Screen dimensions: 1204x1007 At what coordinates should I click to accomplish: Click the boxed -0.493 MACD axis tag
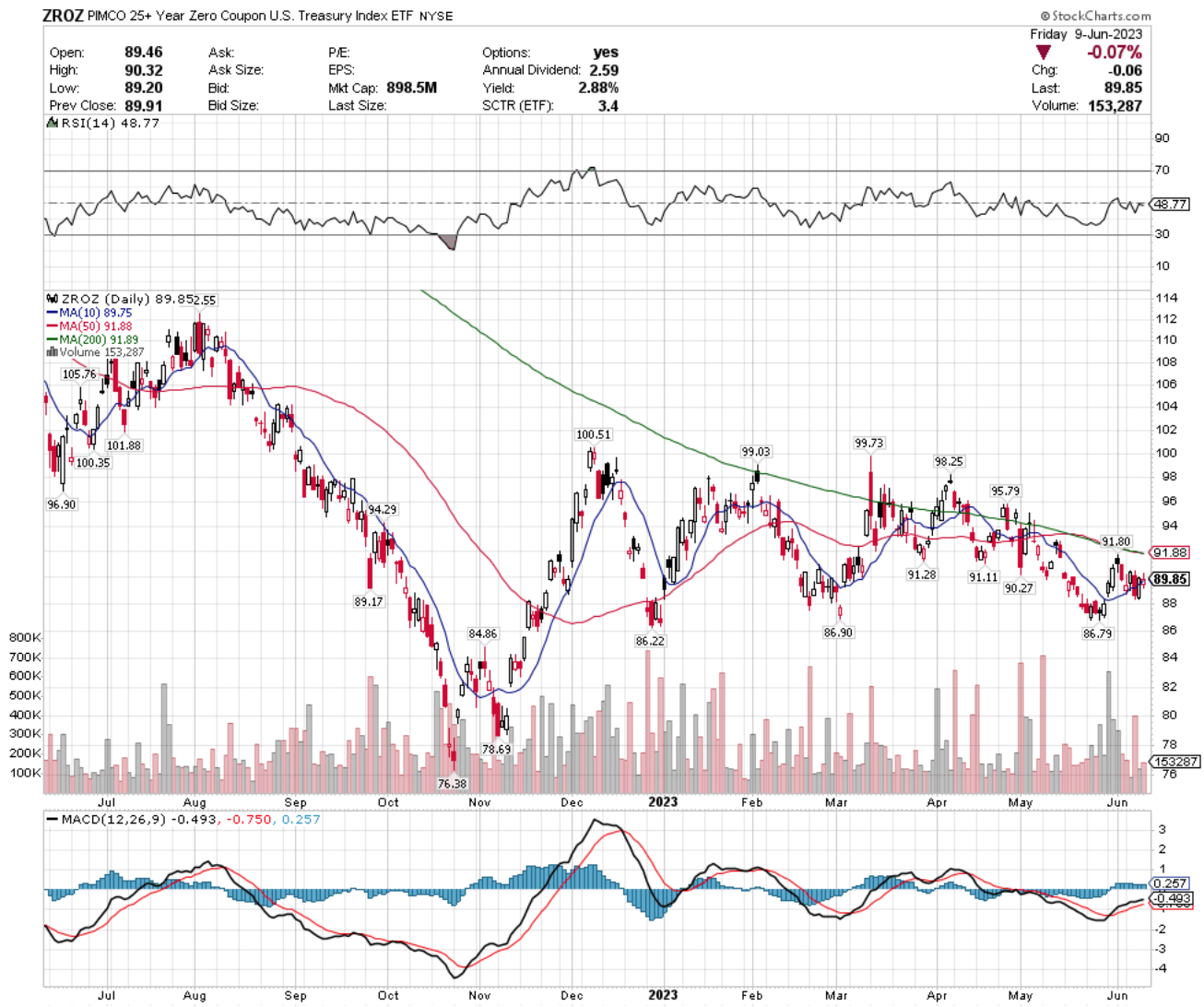1171,898
